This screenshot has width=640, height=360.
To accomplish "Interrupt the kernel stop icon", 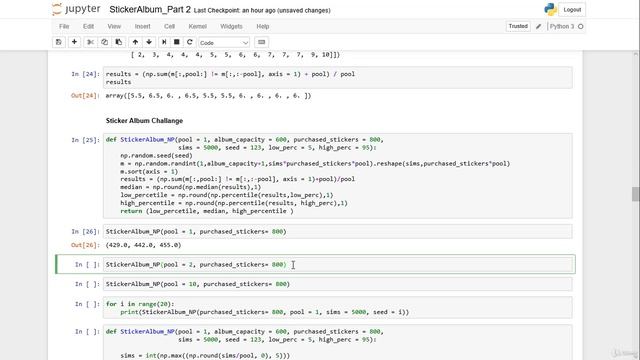I will pyautogui.click(x=177, y=42).
